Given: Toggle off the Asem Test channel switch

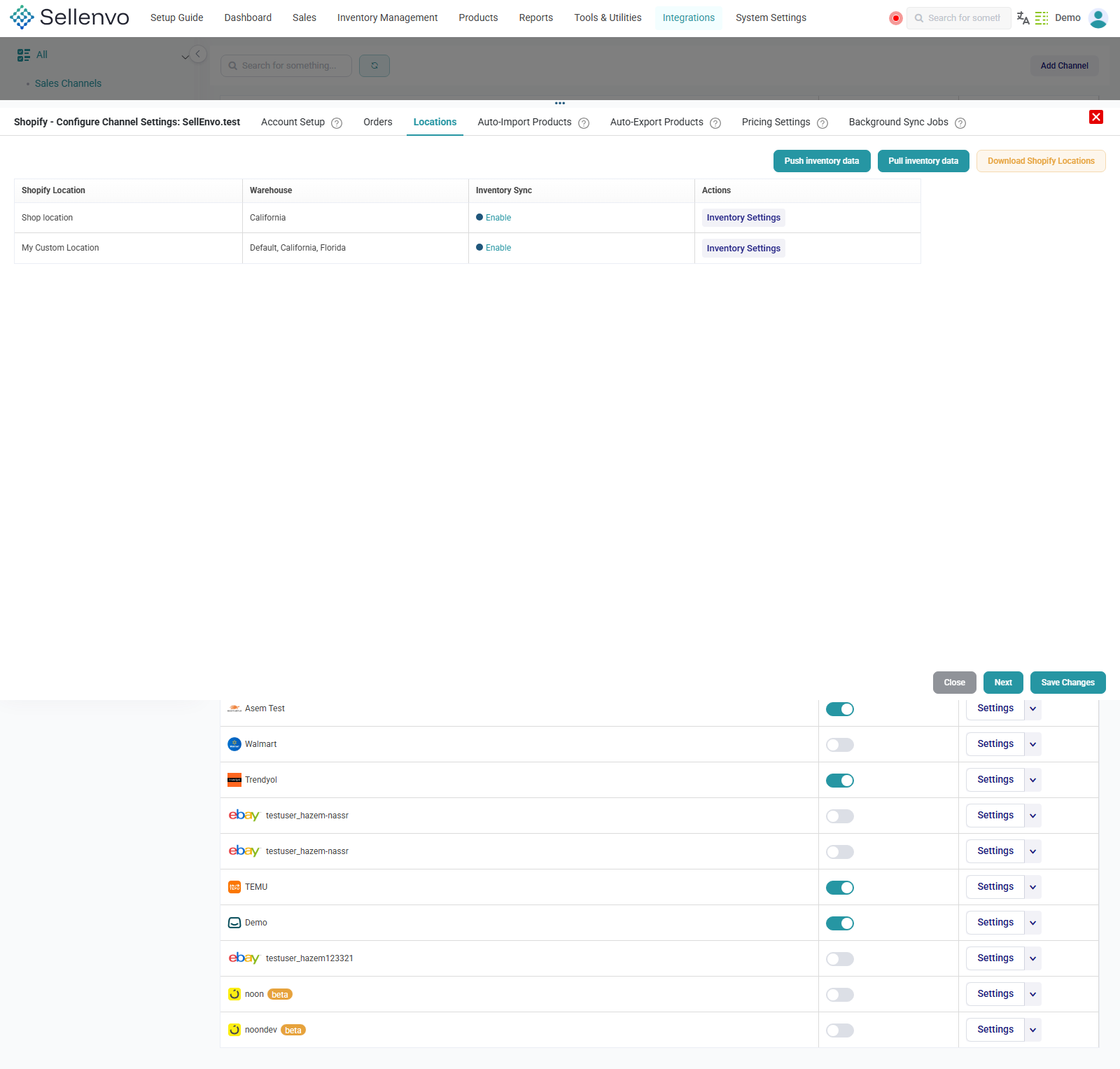Looking at the screenshot, I should [840, 709].
